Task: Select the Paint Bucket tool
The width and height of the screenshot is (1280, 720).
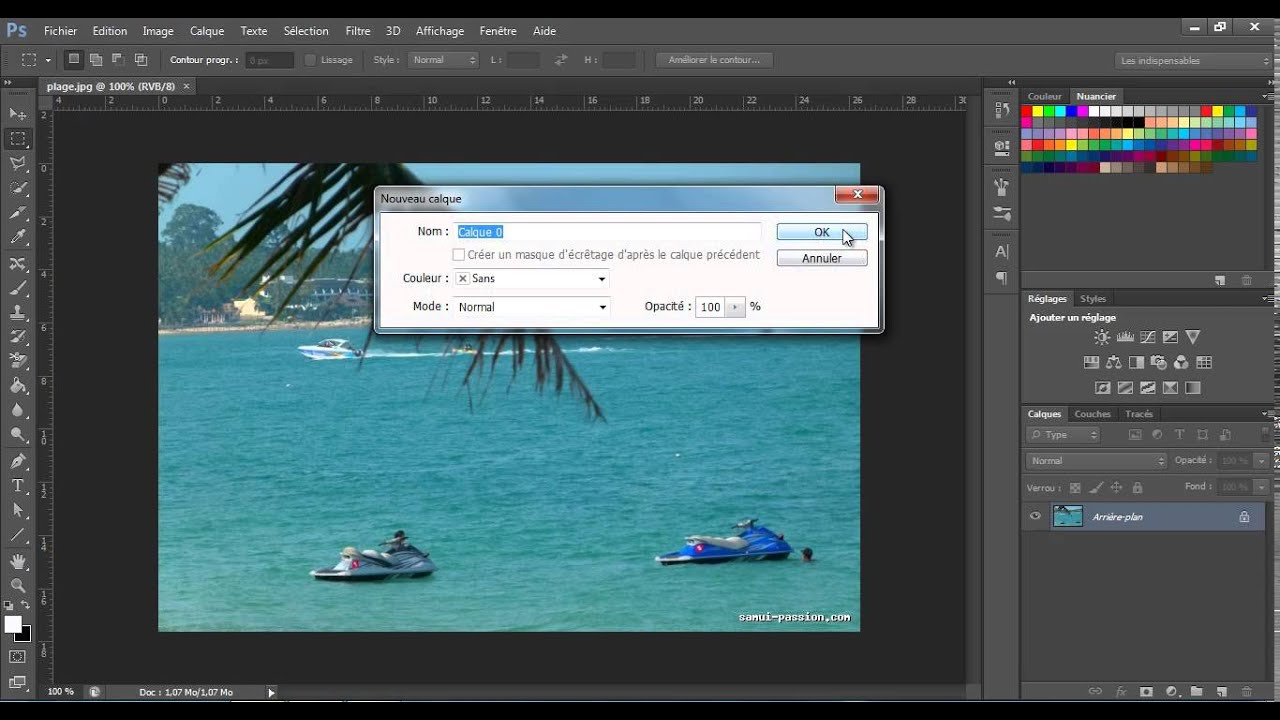Action: pos(18,386)
